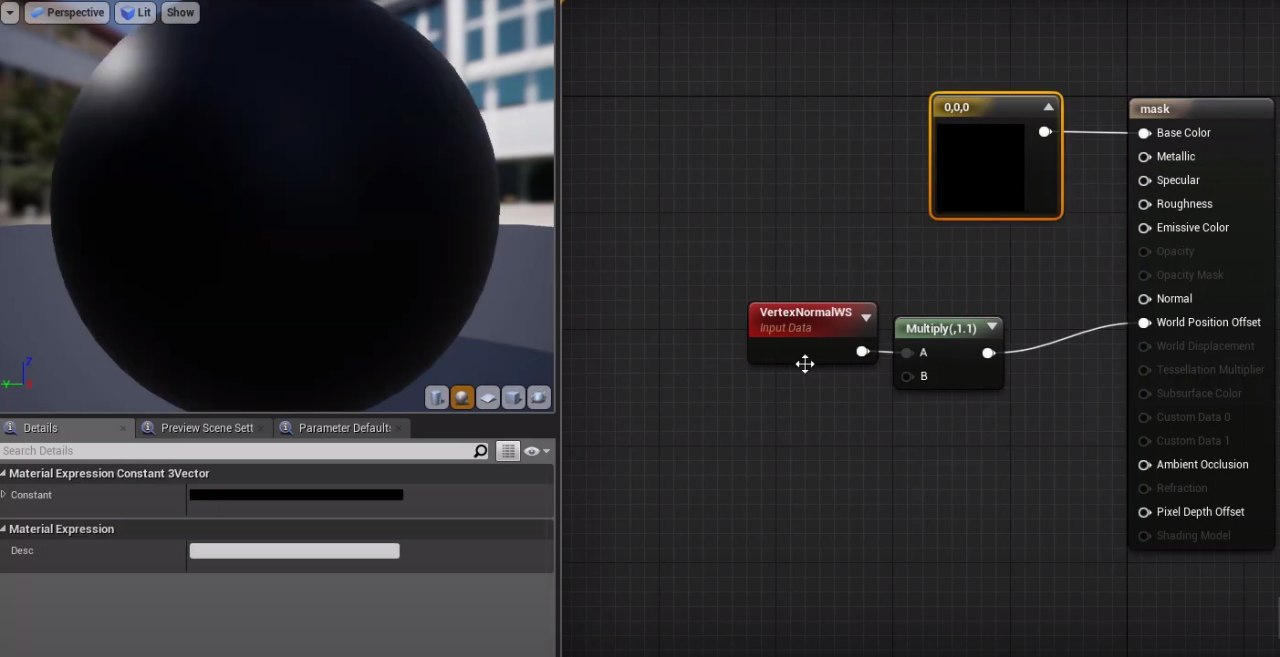Open the Parameter Defaults tab

(x=342, y=428)
